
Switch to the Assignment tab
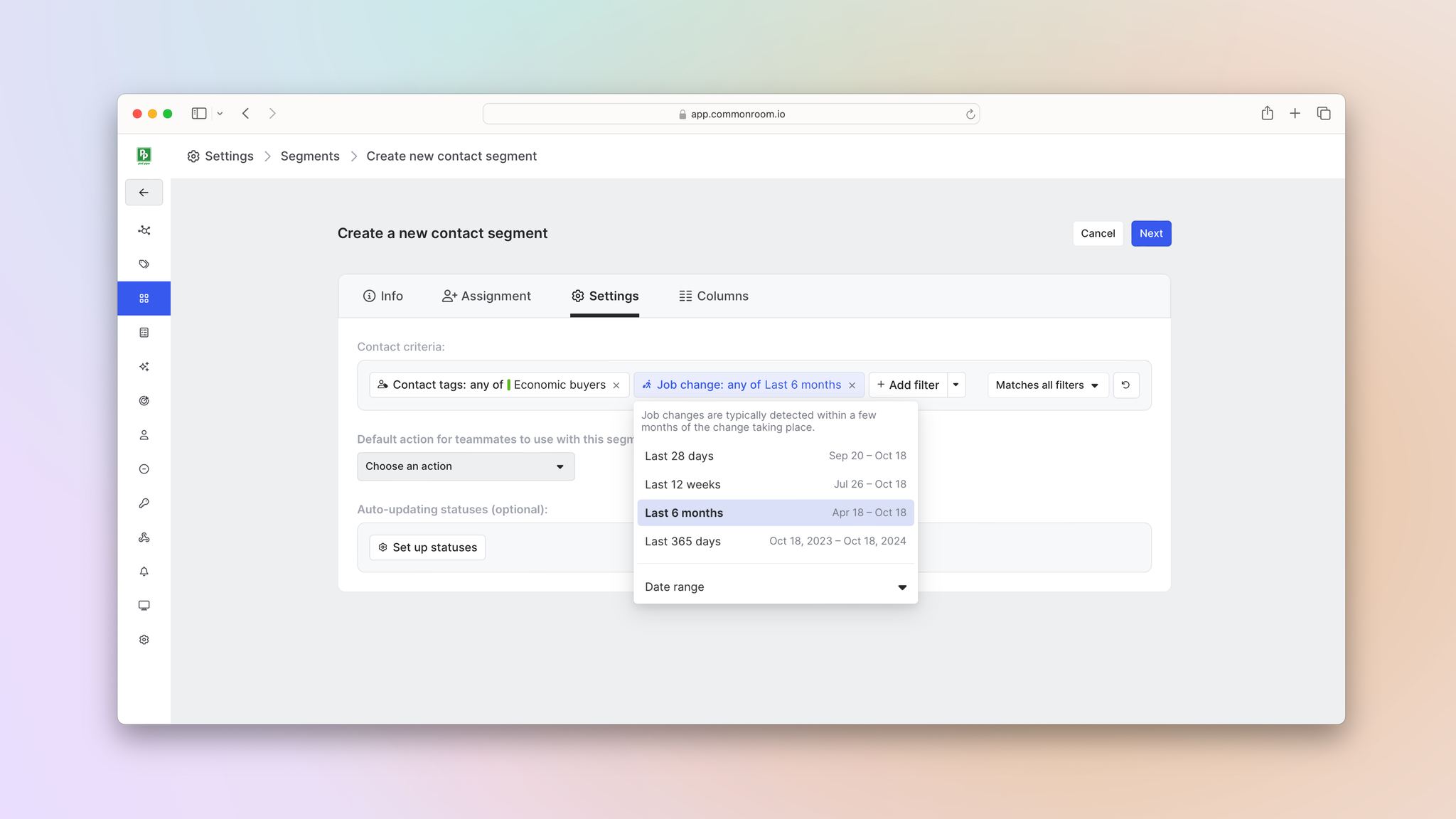click(486, 296)
